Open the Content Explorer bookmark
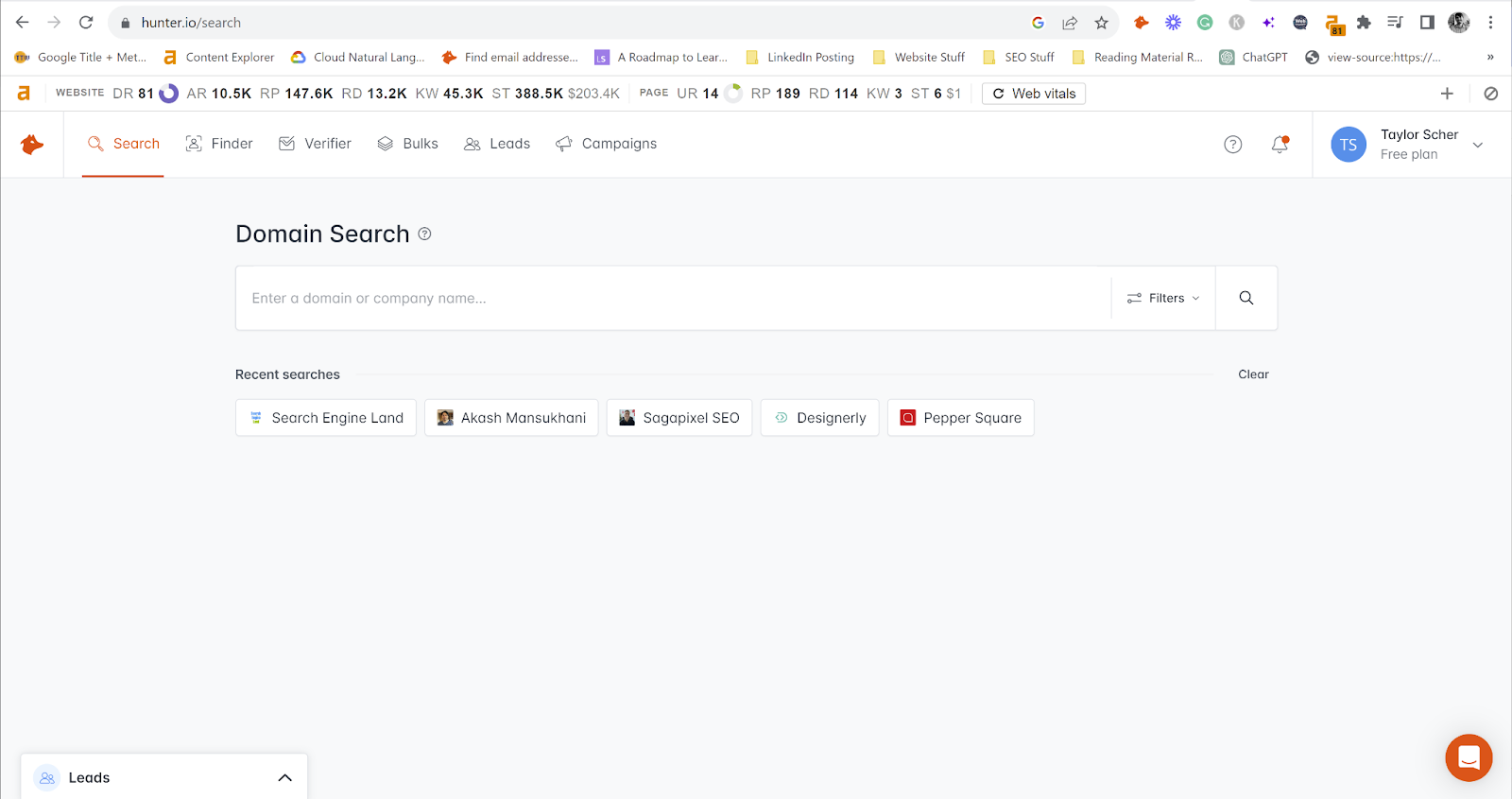1512x799 pixels. click(x=218, y=58)
